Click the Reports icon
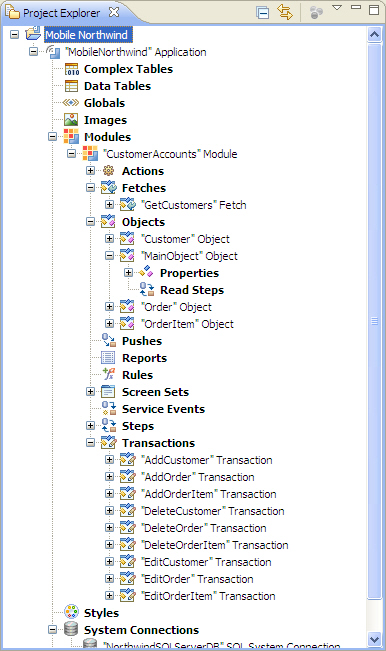The image size is (386, 651). tap(108, 357)
